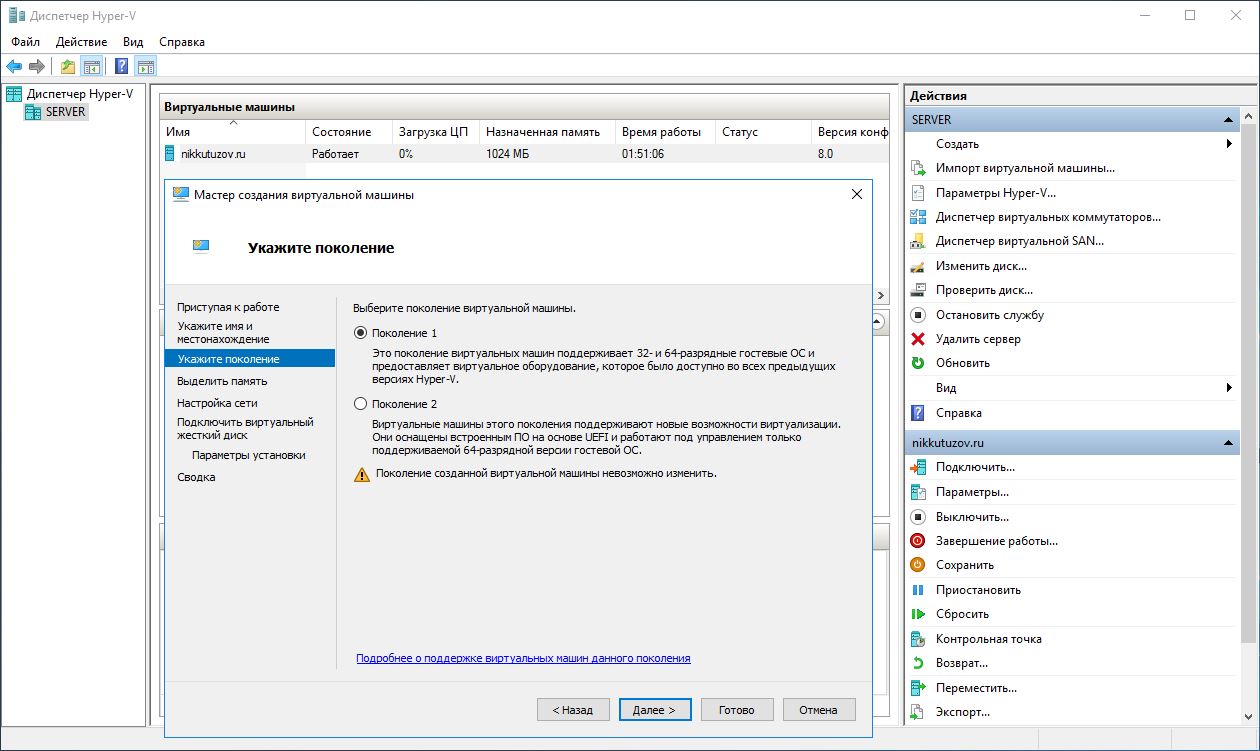The height and width of the screenshot is (751, 1260).
Task: Click the back arrow toolbar icon
Action: tap(14, 67)
